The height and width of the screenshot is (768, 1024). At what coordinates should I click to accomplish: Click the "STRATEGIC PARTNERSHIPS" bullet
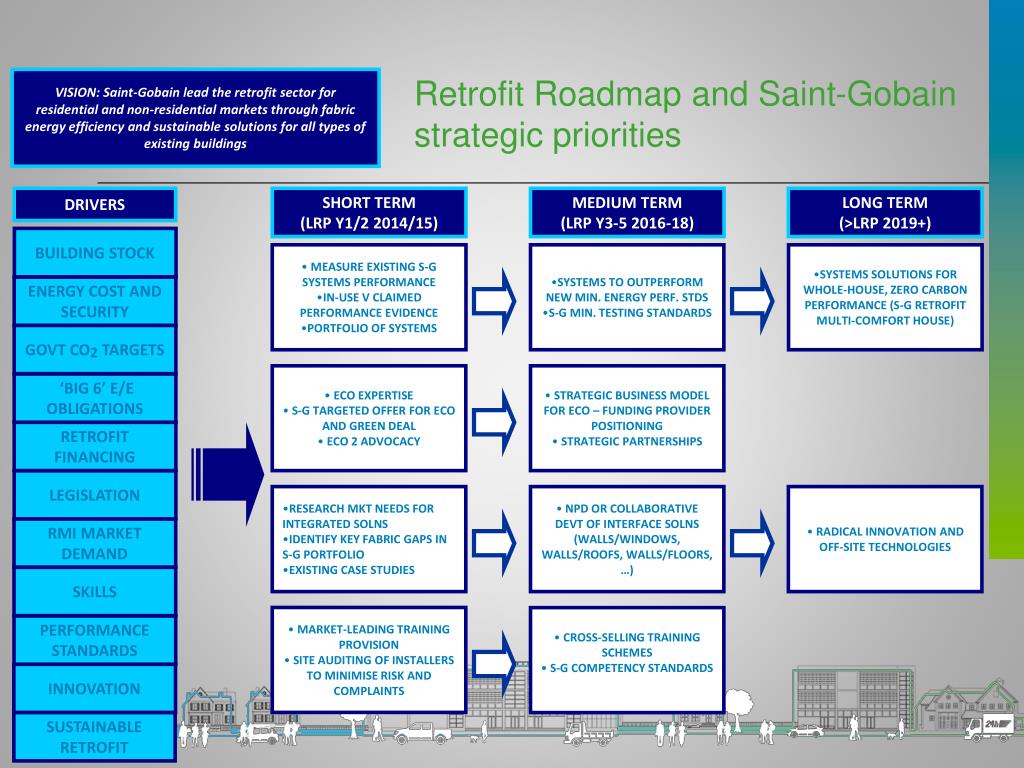pyautogui.click(x=627, y=441)
